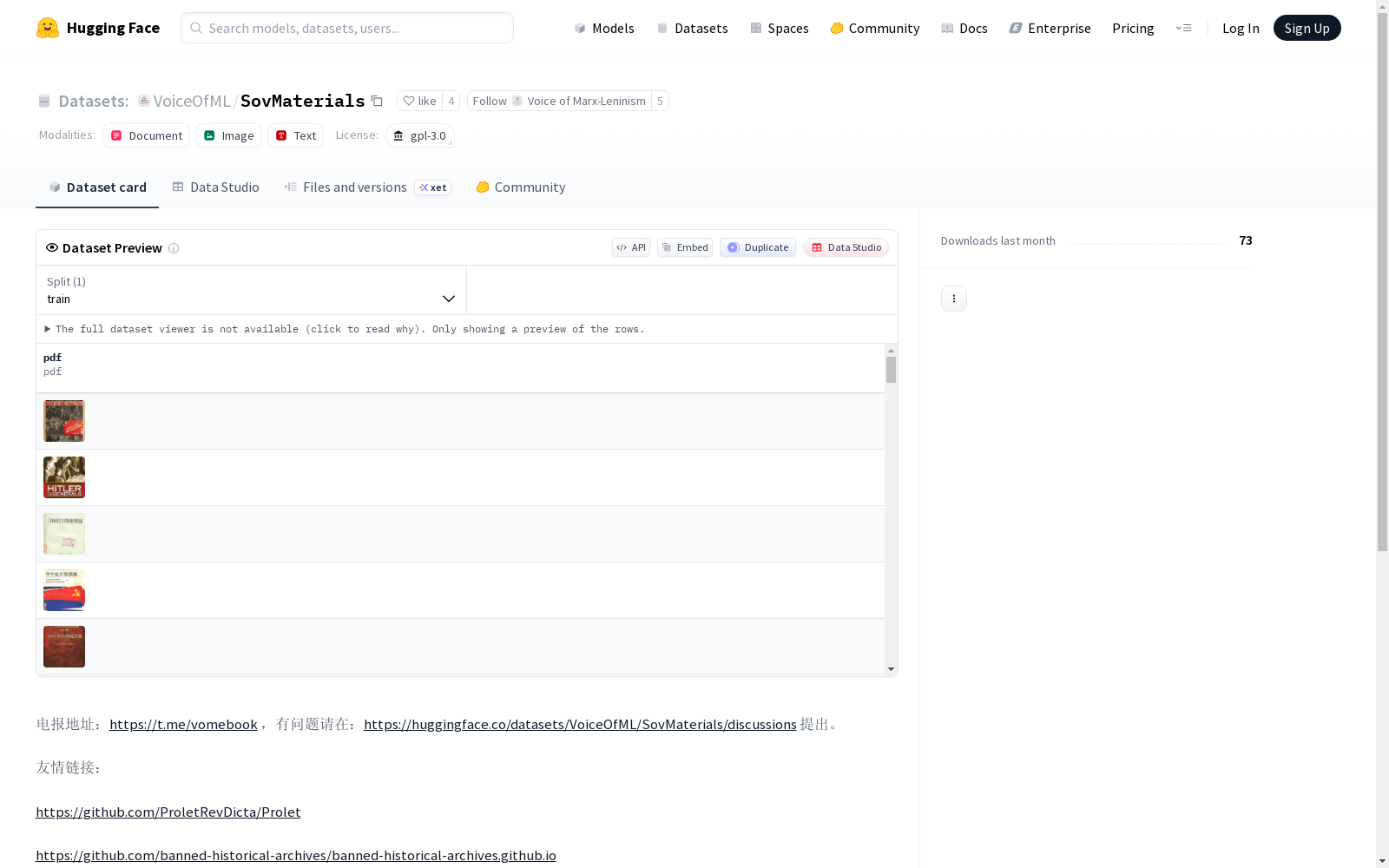Viewport: 1389px width, 868px height.
Task: Open the dataset Community tab
Action: click(x=520, y=187)
